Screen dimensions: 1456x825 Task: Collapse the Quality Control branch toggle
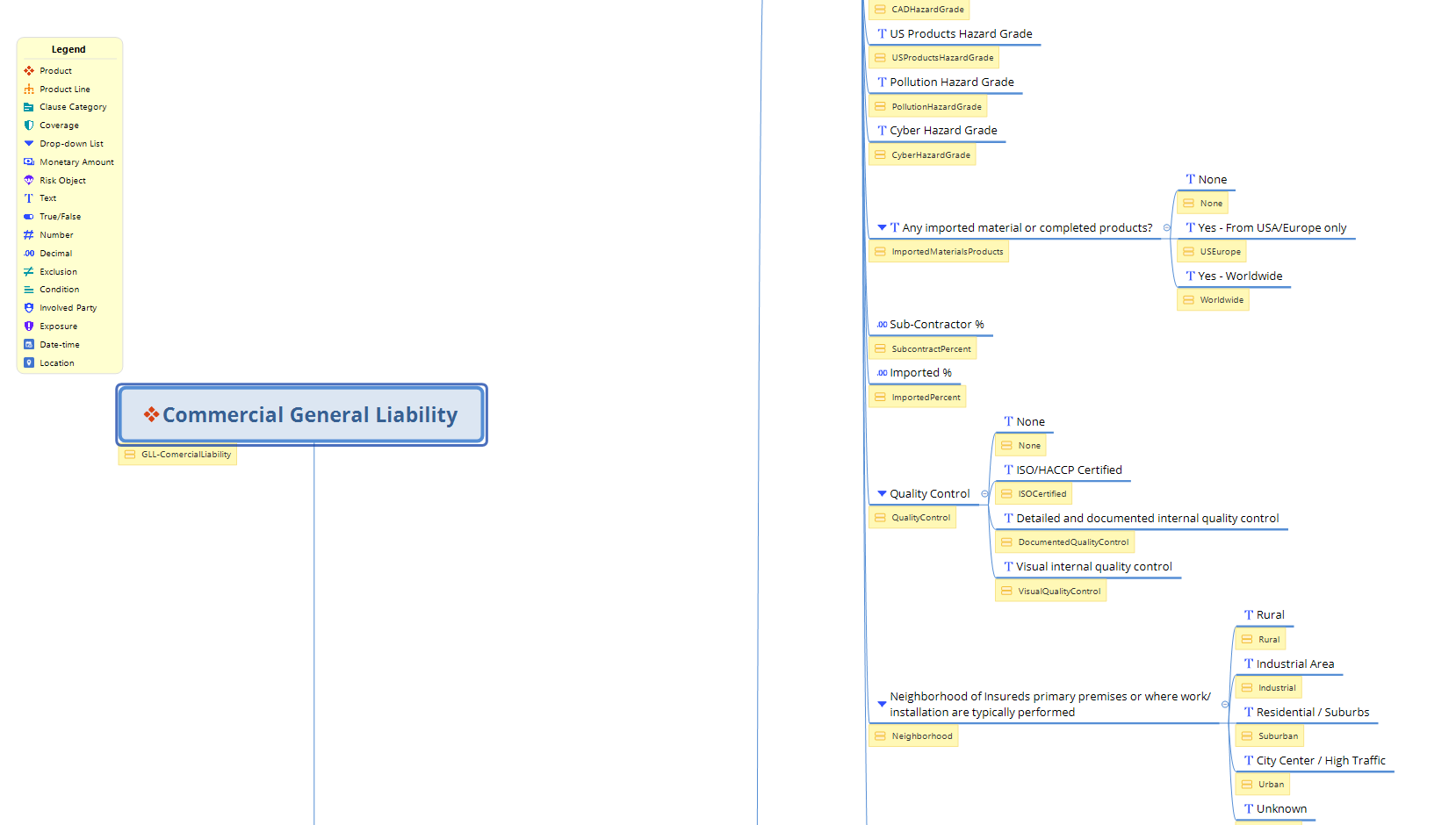click(984, 494)
